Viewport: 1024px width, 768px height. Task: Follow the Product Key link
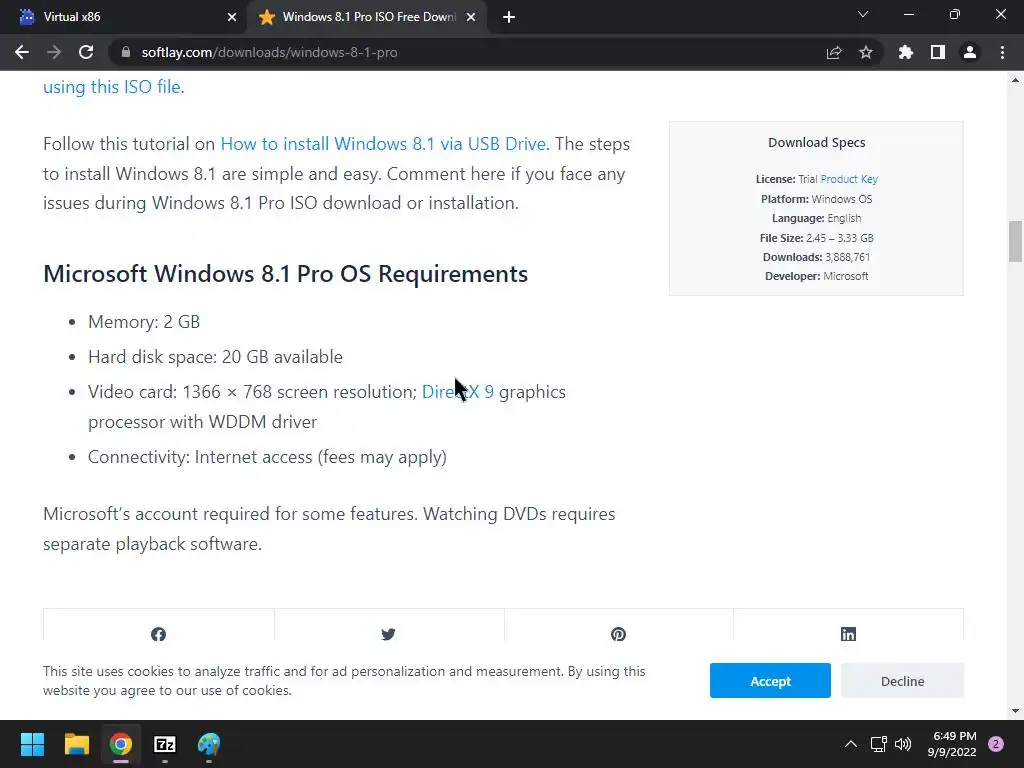coord(849,179)
